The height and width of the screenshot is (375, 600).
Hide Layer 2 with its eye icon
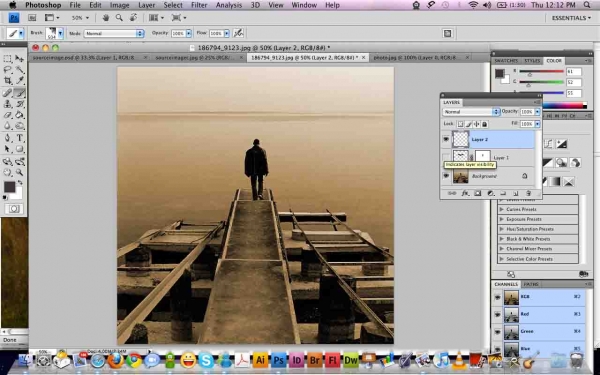tap(446, 140)
